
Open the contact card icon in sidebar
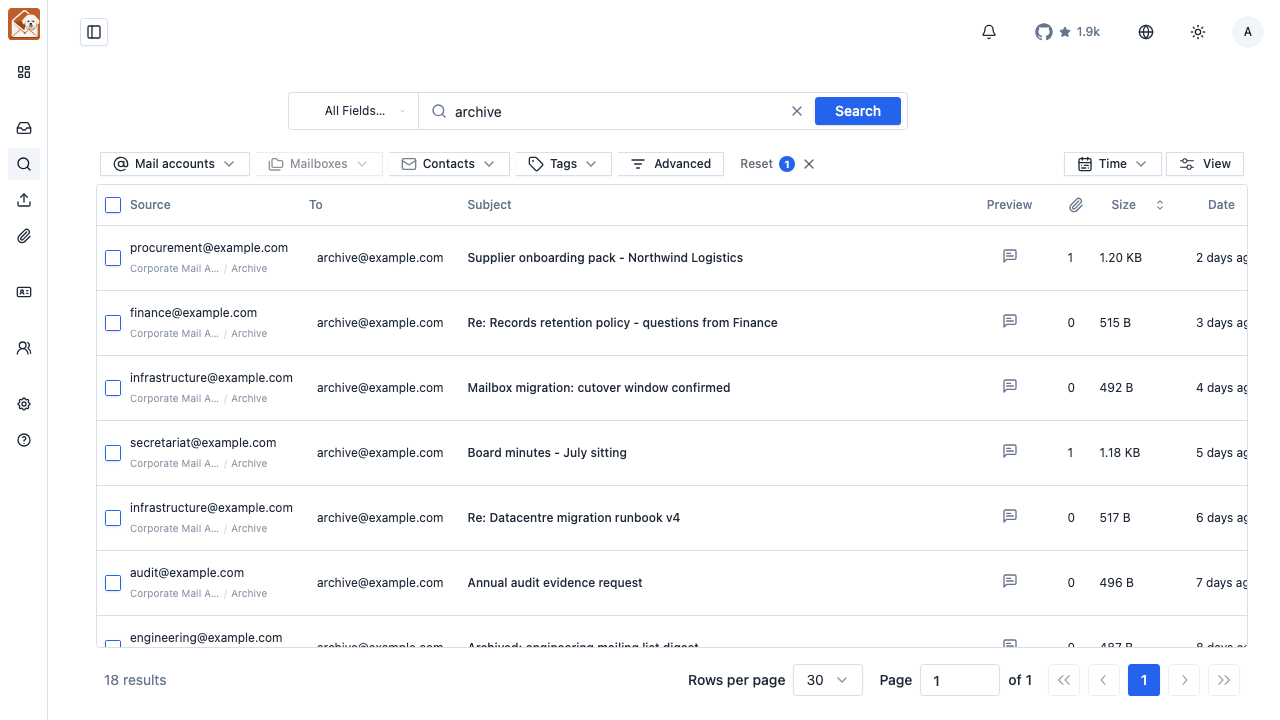[x=24, y=292]
